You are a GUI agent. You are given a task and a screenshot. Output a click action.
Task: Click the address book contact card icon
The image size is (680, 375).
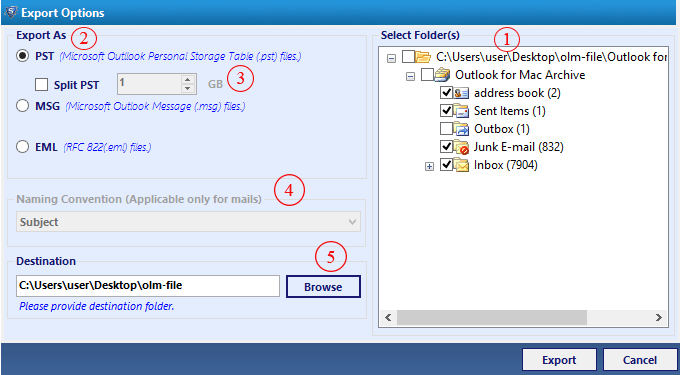coord(461,93)
